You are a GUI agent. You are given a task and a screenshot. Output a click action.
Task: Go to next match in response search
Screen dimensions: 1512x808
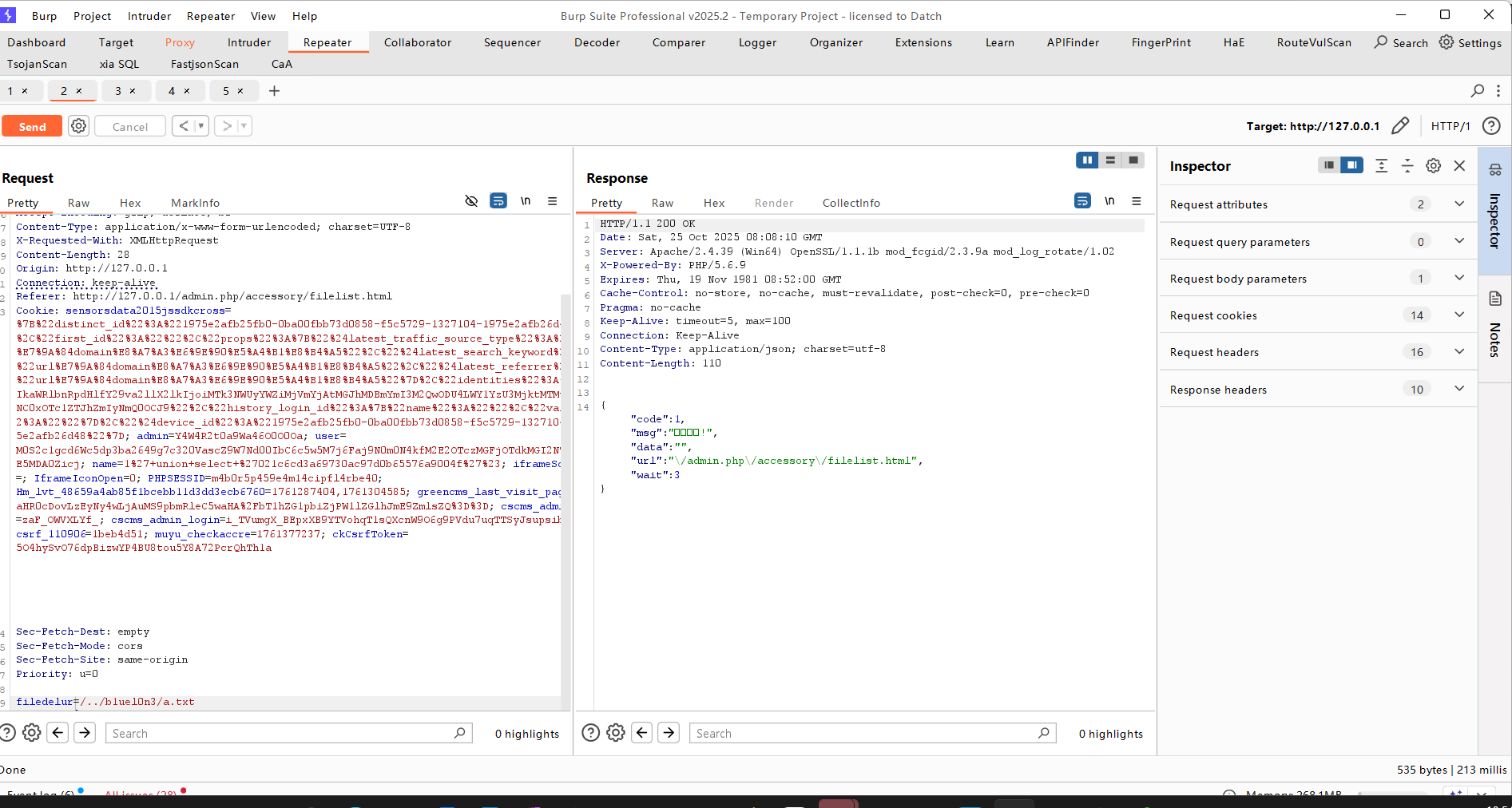669,733
